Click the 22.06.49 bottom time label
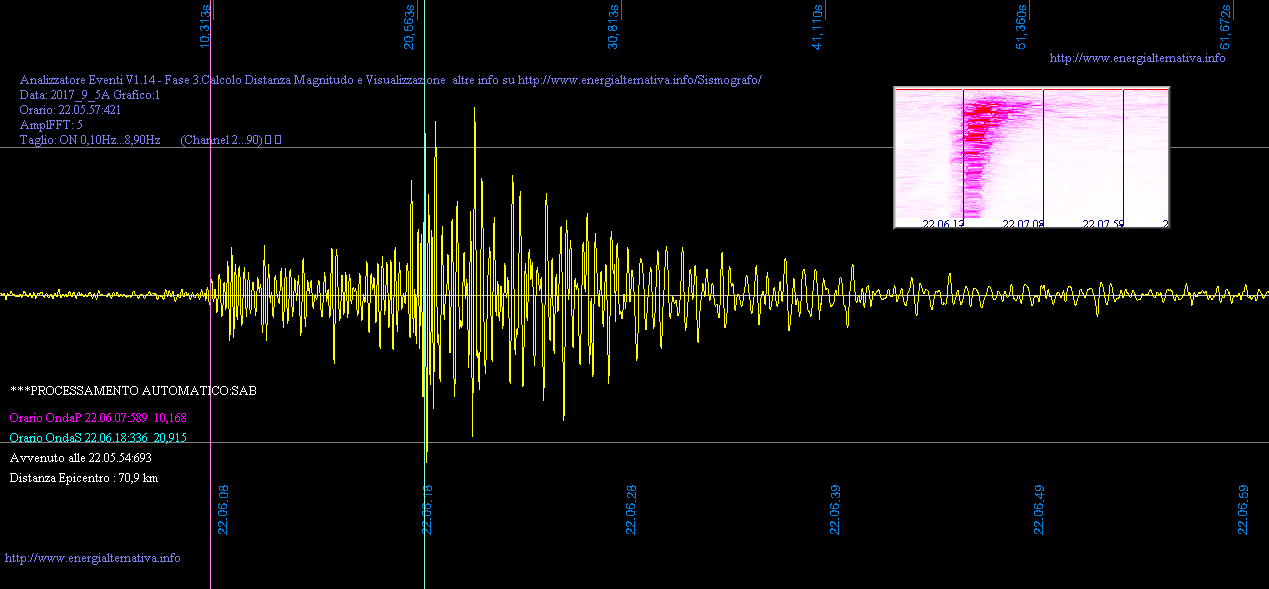The width and height of the screenshot is (1269, 589). pos(1039,510)
